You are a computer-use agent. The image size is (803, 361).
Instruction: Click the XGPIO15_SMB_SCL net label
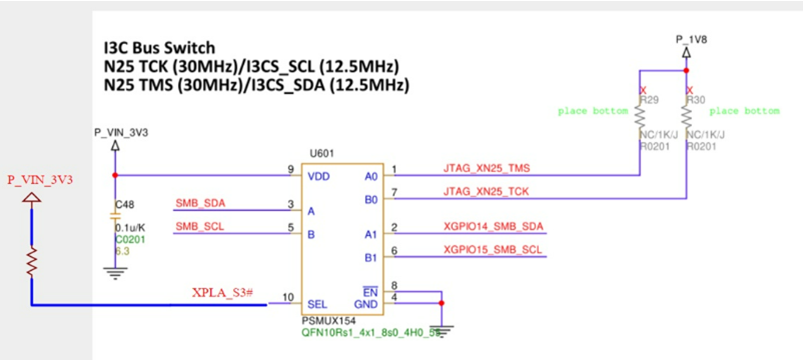coord(493,250)
